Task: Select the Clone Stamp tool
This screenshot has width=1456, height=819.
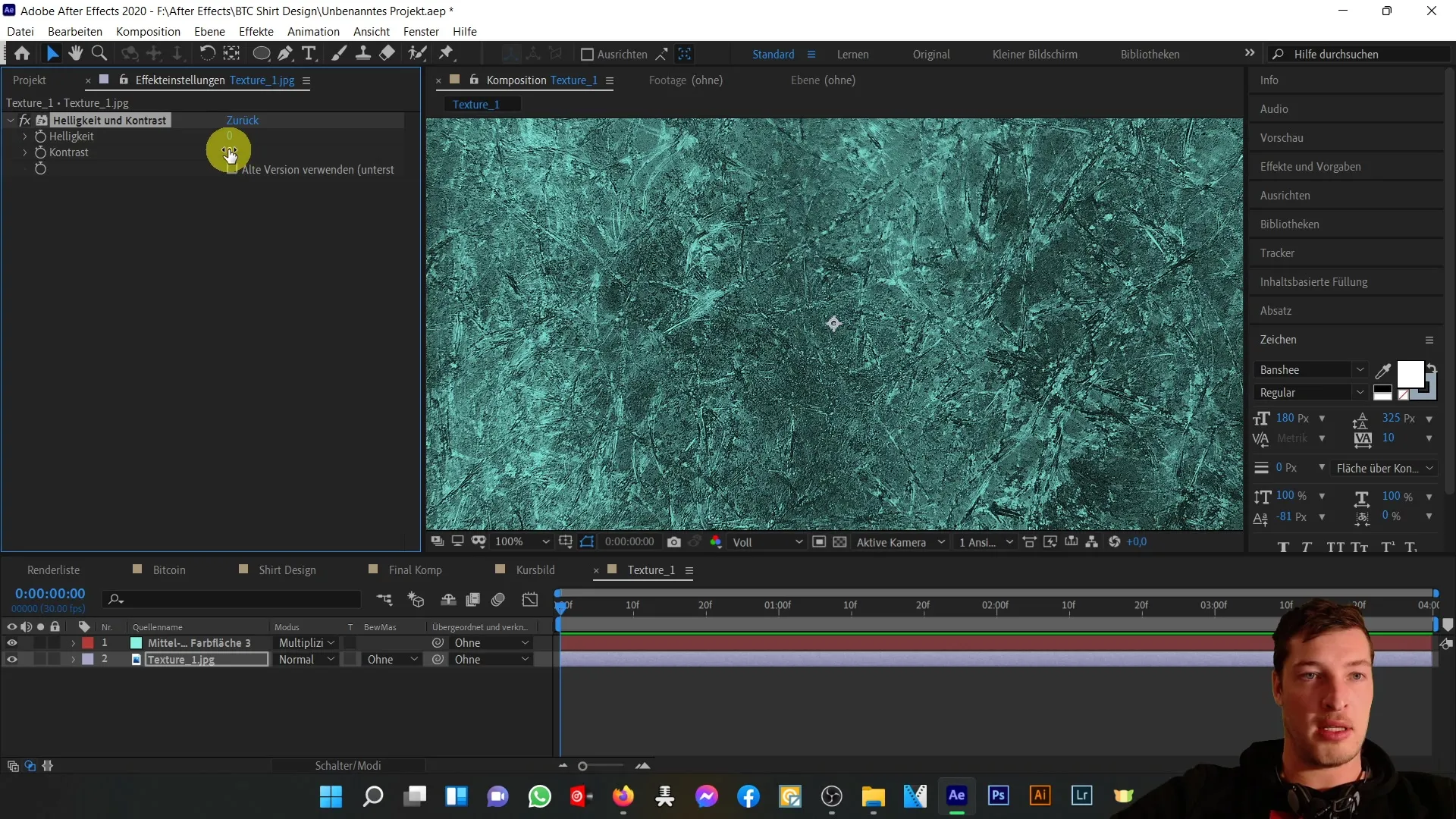Action: tap(363, 54)
